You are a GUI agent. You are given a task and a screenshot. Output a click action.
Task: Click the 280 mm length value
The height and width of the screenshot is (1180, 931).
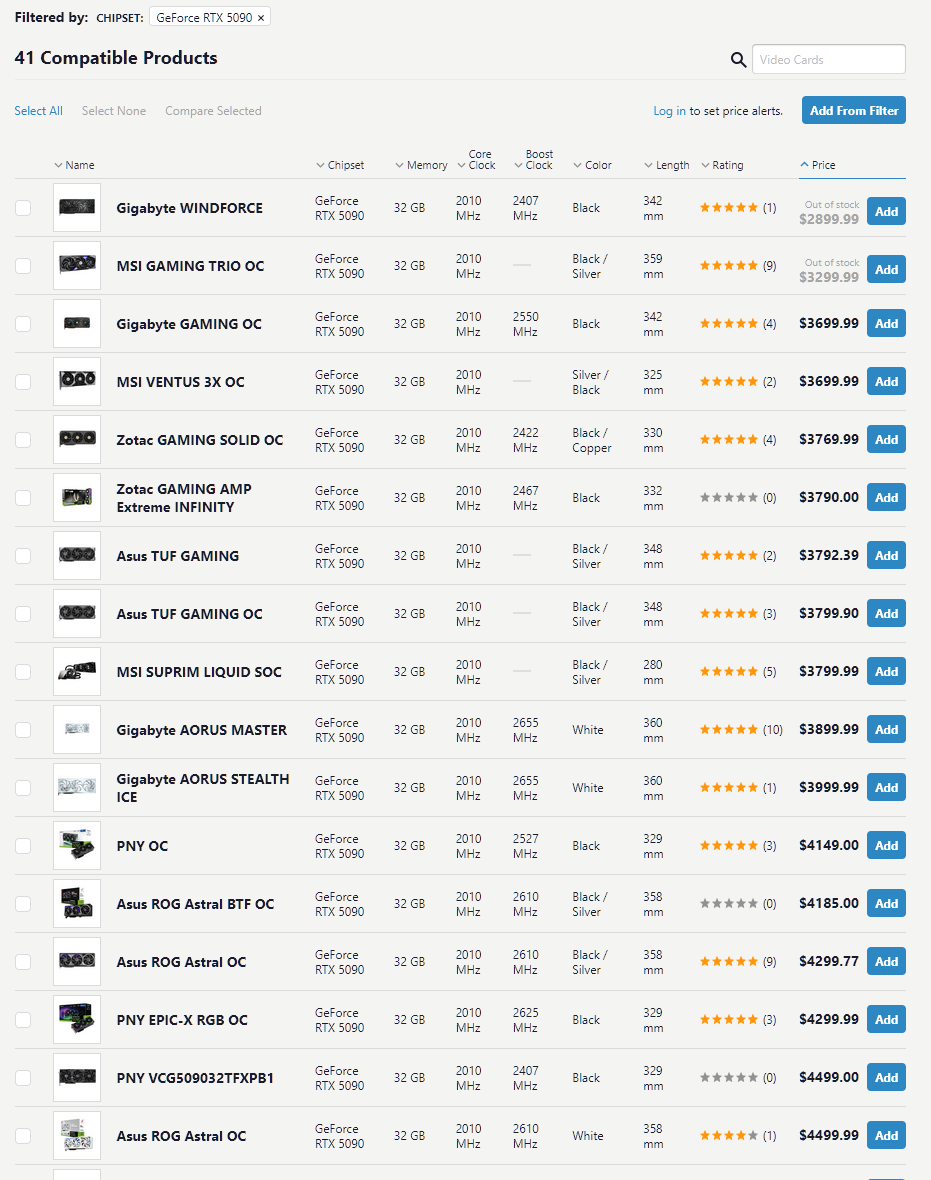coord(653,672)
